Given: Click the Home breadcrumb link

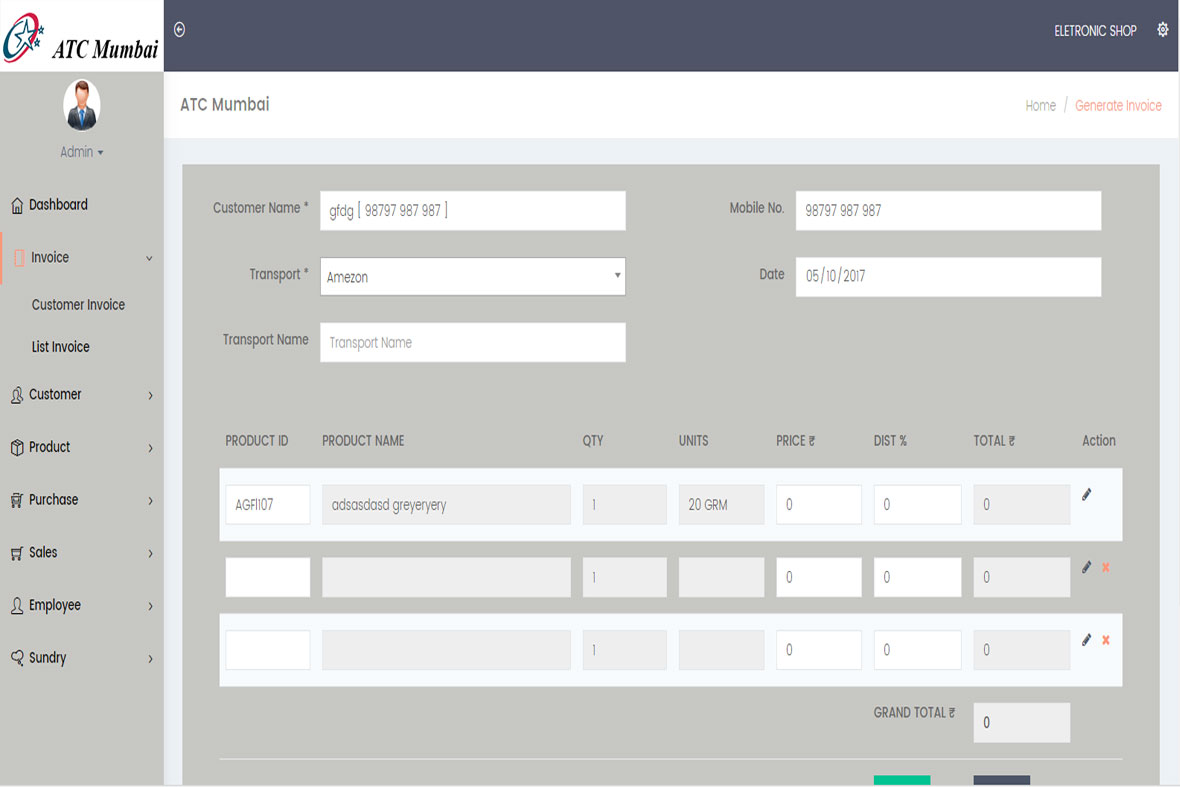Looking at the screenshot, I should coord(1040,105).
